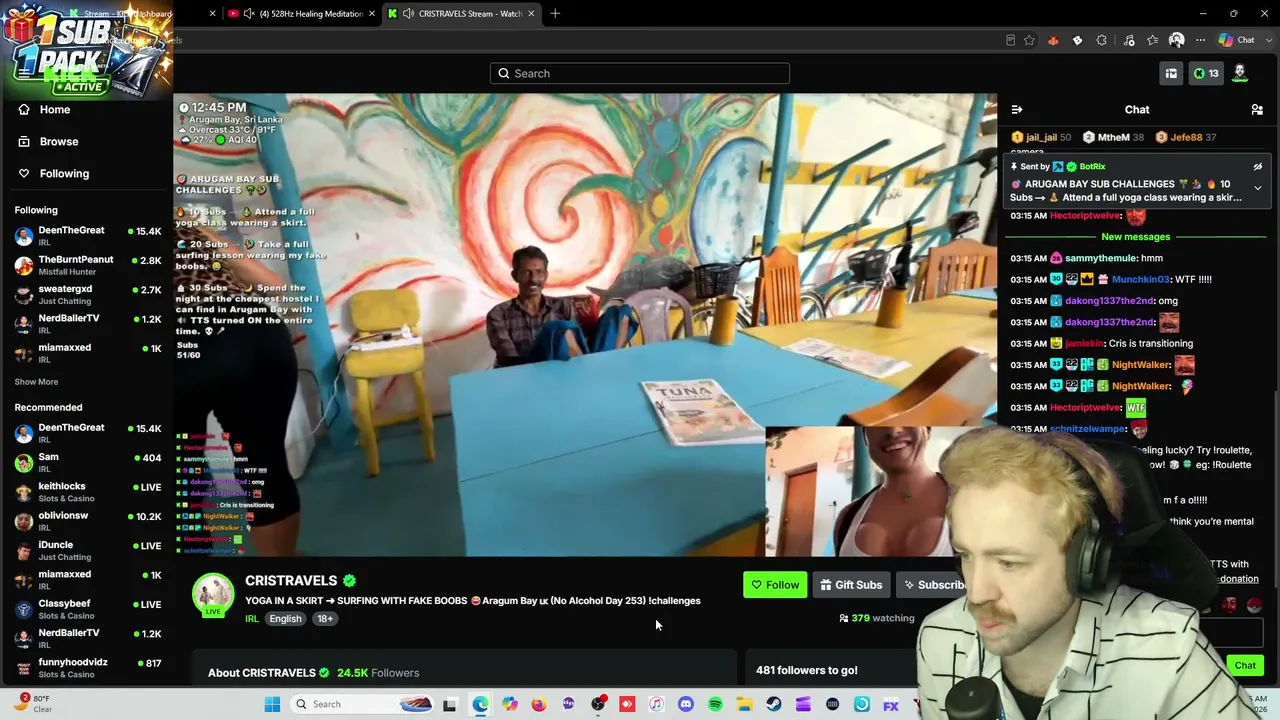Open a new browser tab
Screen dimensions: 1280x720
point(555,14)
